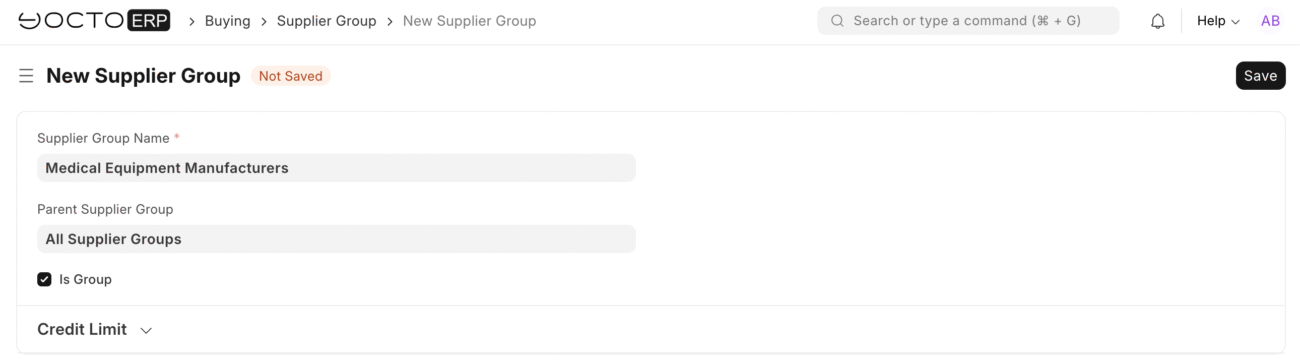
Task: Click New Supplier Group breadcrumb text
Action: pos(469,21)
